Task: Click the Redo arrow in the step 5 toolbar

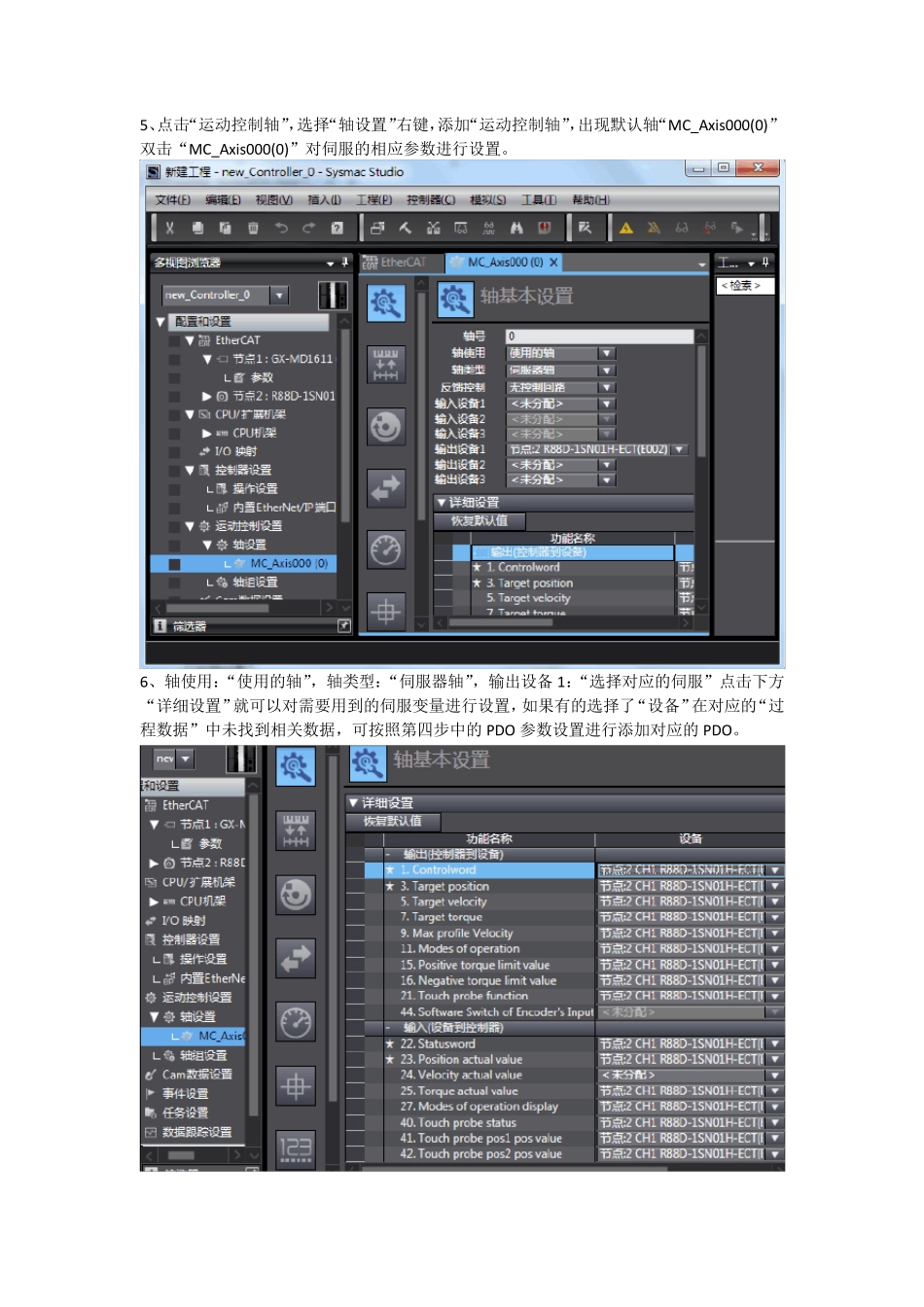Action: click(x=308, y=228)
